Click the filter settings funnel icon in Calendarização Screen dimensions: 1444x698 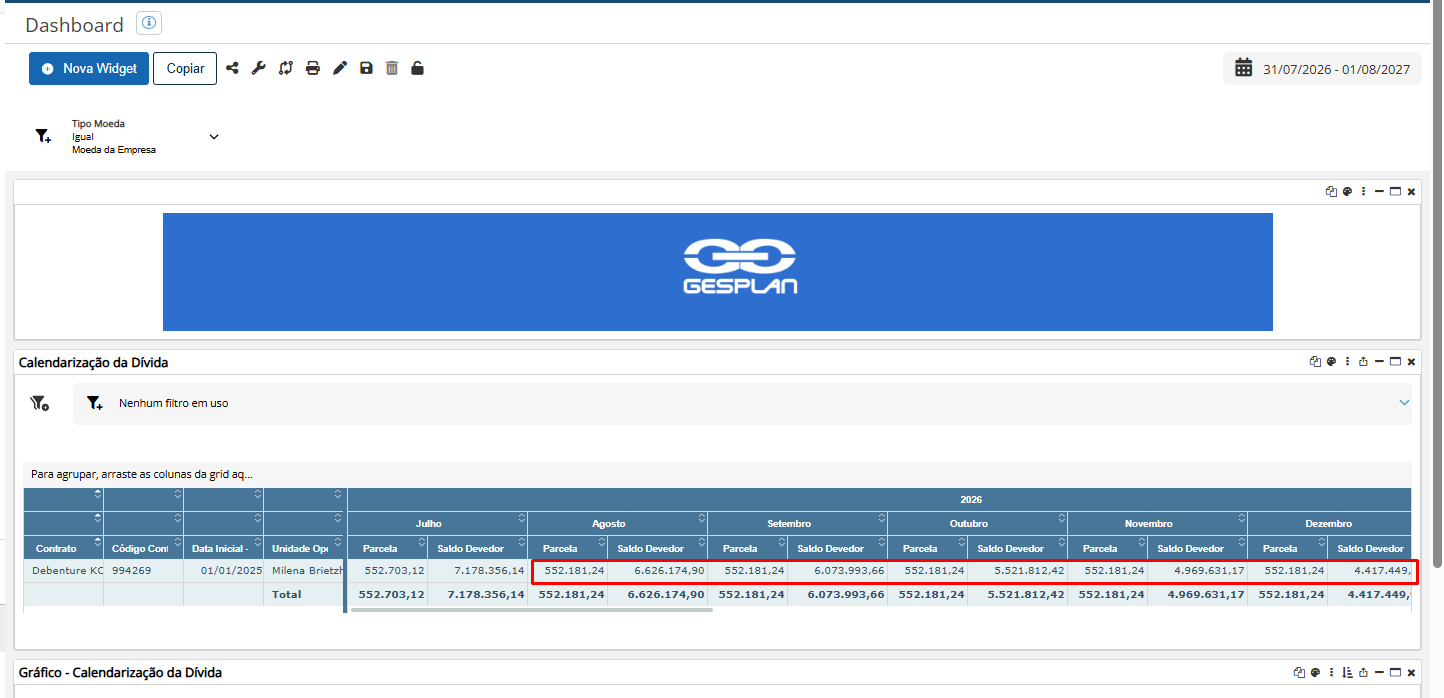[39, 403]
